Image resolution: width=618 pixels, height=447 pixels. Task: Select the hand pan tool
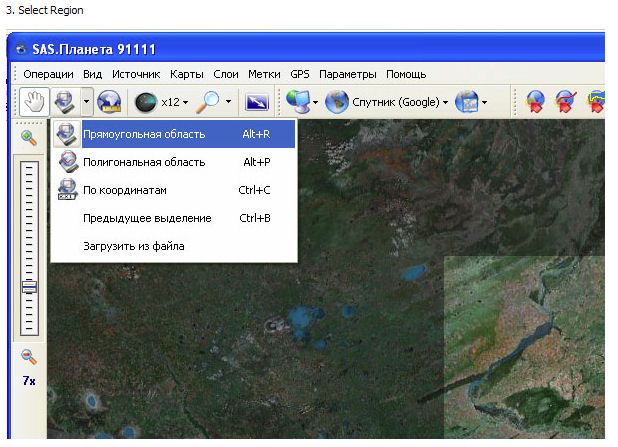33,101
